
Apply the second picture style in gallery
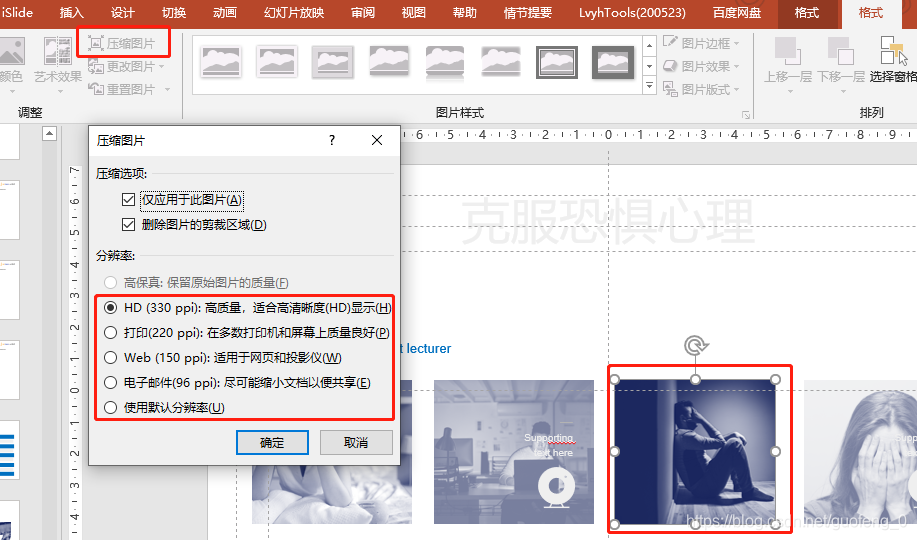277,61
